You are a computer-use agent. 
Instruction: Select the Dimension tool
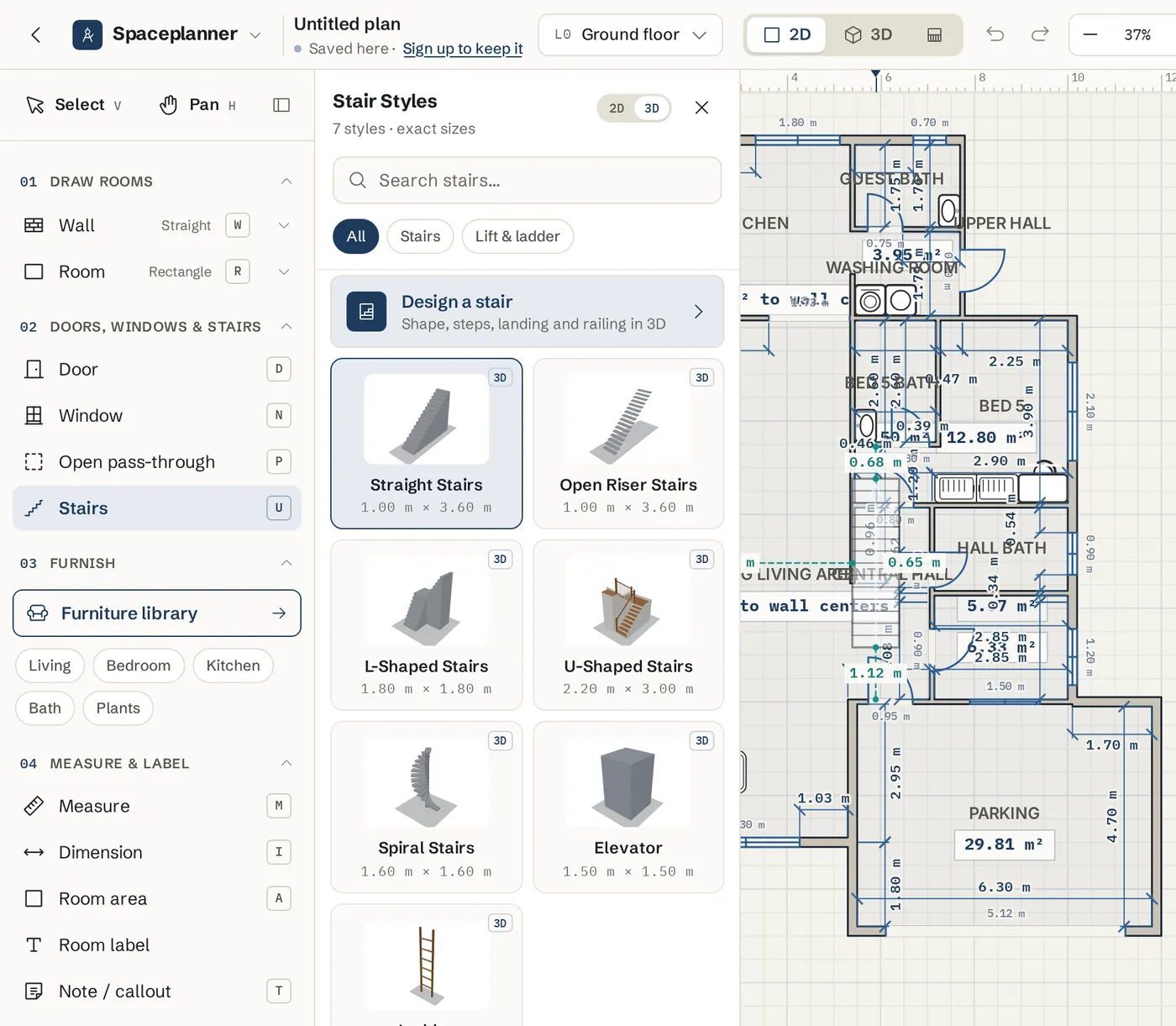coord(157,852)
